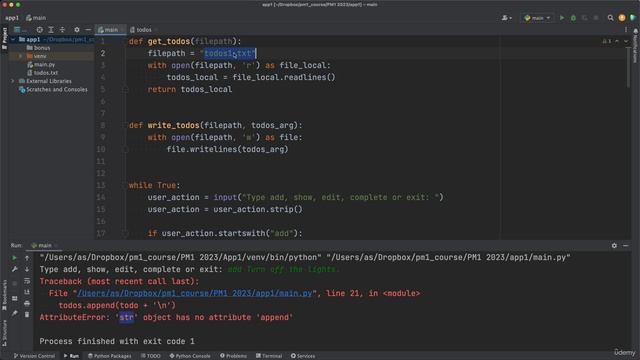This screenshot has height=360, width=640.
Task: Open Project panel gear options
Action: click(x=77, y=30)
